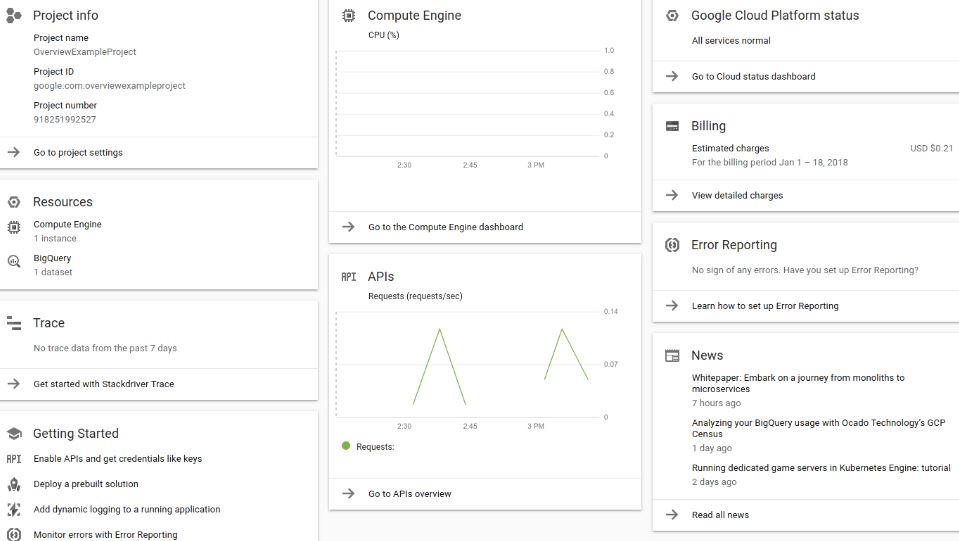Click the Error Reporting icon in Getting Started

(x=13, y=535)
